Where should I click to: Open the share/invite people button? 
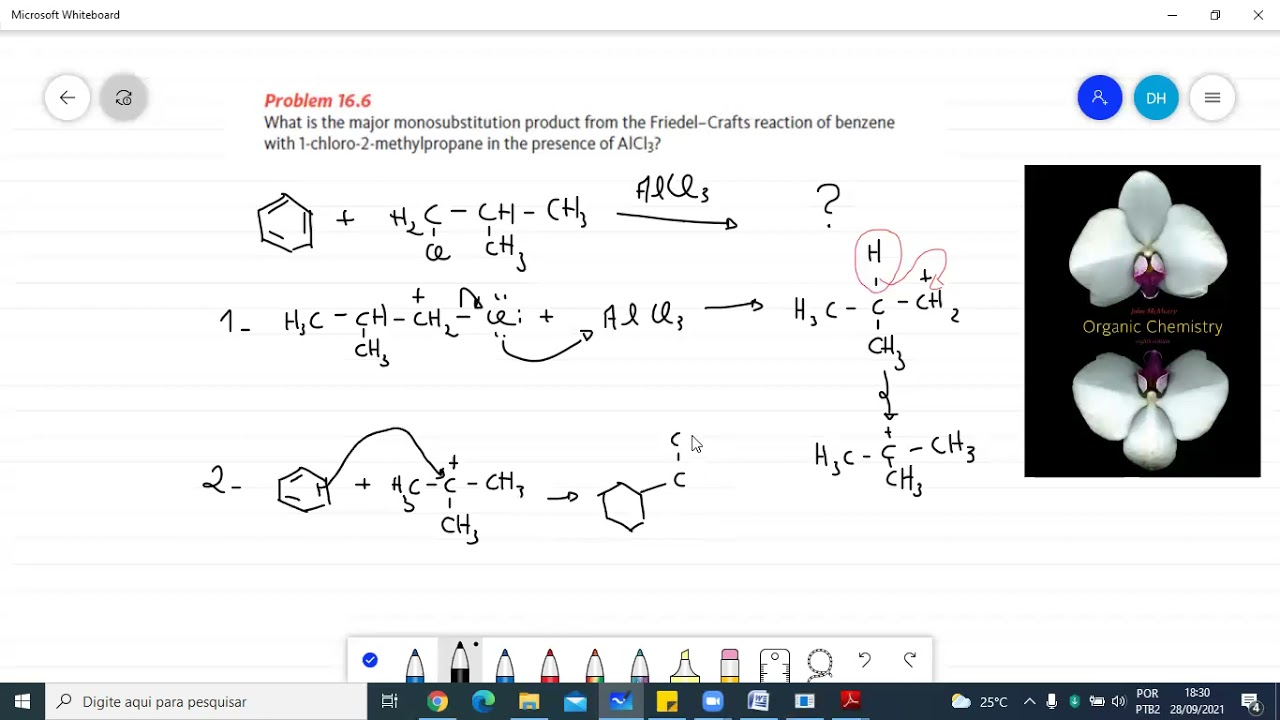pyautogui.click(x=1099, y=98)
